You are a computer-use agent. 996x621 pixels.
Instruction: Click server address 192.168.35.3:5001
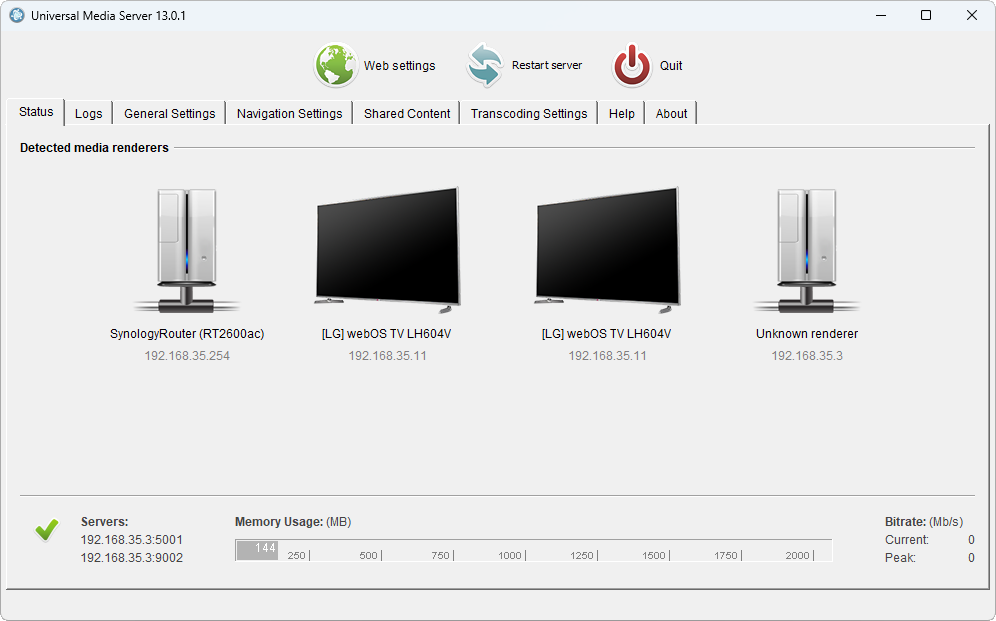coord(132,540)
